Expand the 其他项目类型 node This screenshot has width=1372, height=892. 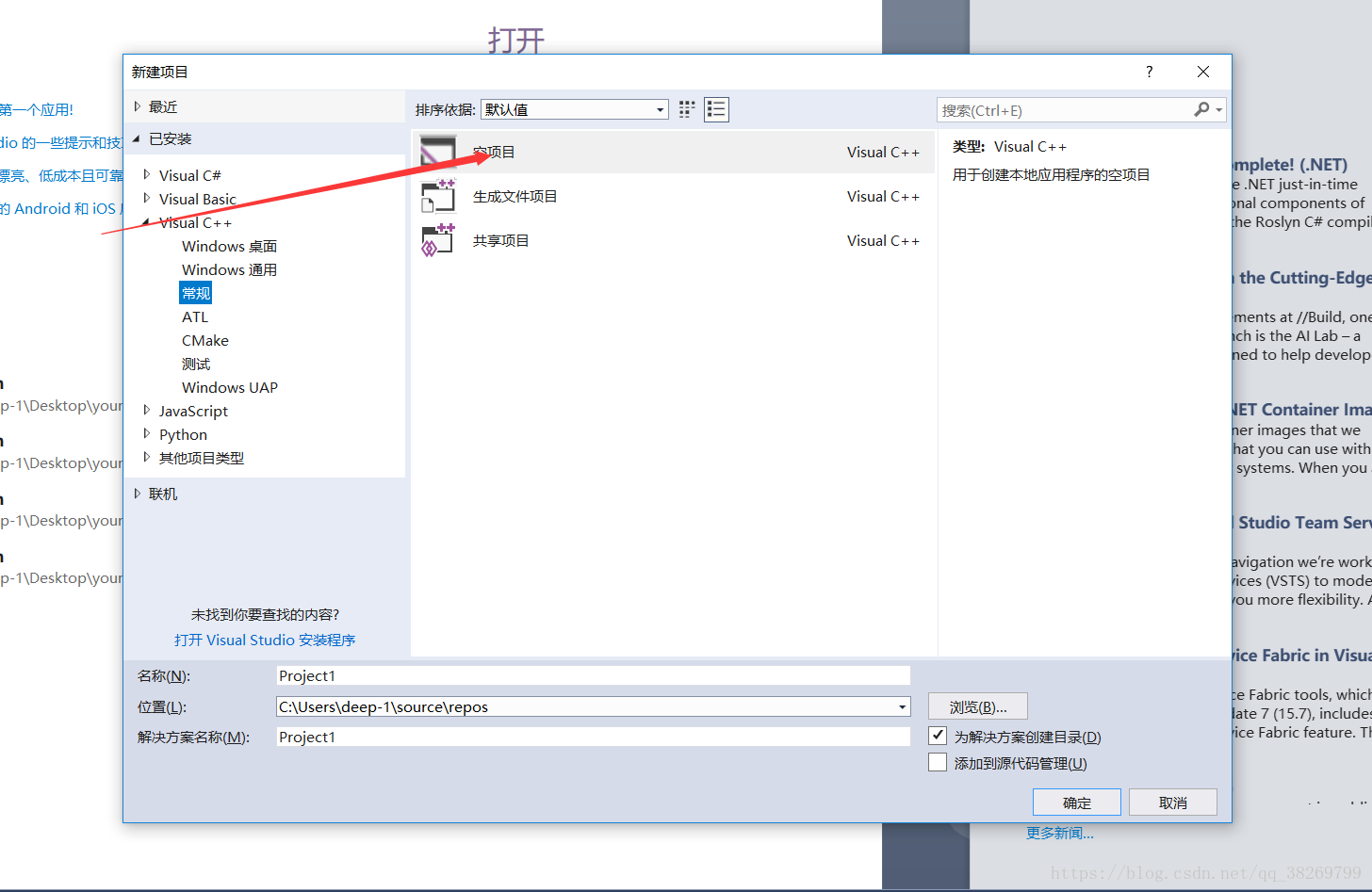pos(147,457)
